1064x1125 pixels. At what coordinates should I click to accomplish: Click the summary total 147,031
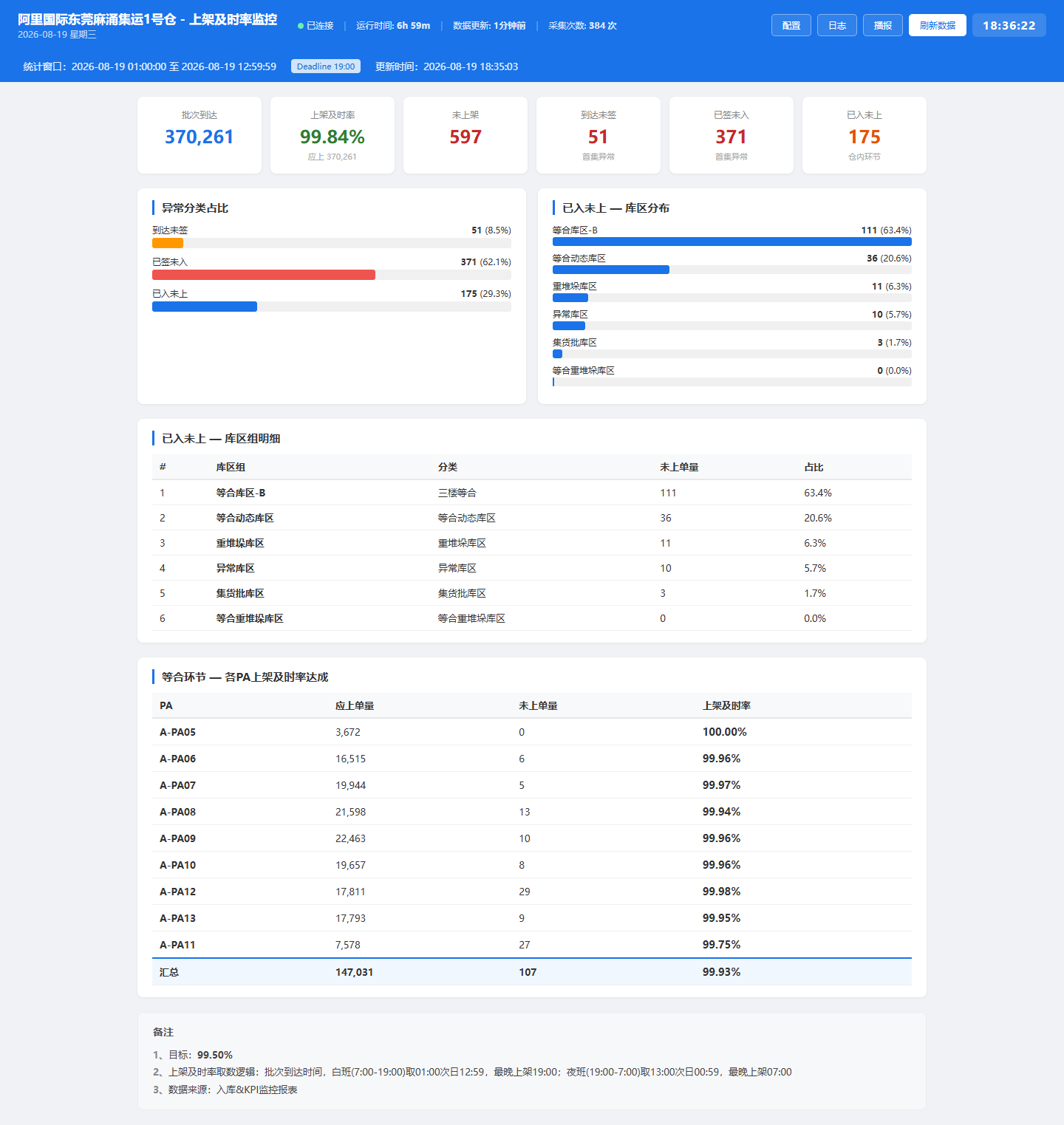[x=355, y=972]
